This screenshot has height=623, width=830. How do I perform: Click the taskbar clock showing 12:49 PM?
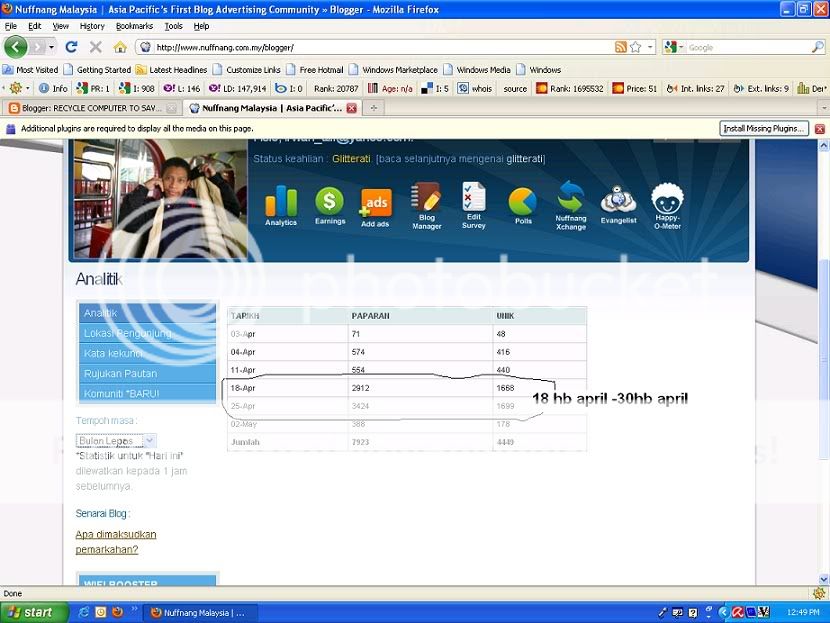pyautogui.click(x=803, y=612)
